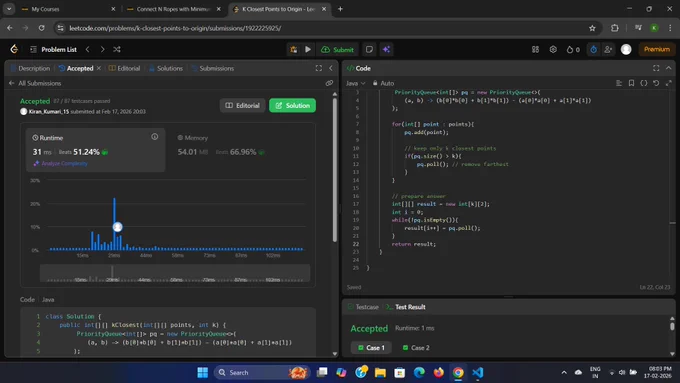The height and width of the screenshot is (383, 680).
Task: Open the debugger icon beside Run
Action: pyautogui.click(x=294, y=49)
